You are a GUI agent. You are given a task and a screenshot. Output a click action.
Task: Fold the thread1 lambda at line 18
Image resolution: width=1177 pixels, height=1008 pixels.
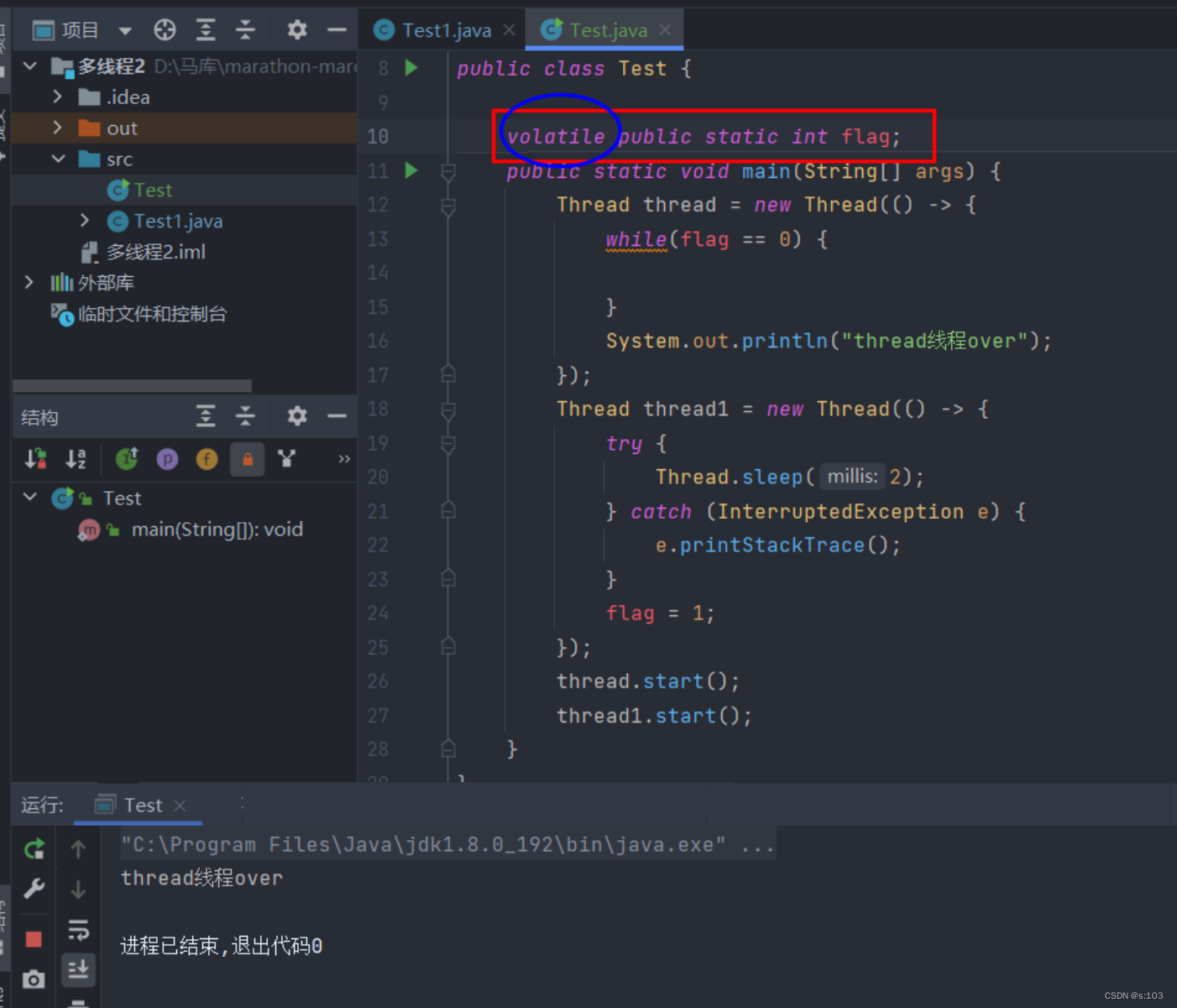(448, 410)
